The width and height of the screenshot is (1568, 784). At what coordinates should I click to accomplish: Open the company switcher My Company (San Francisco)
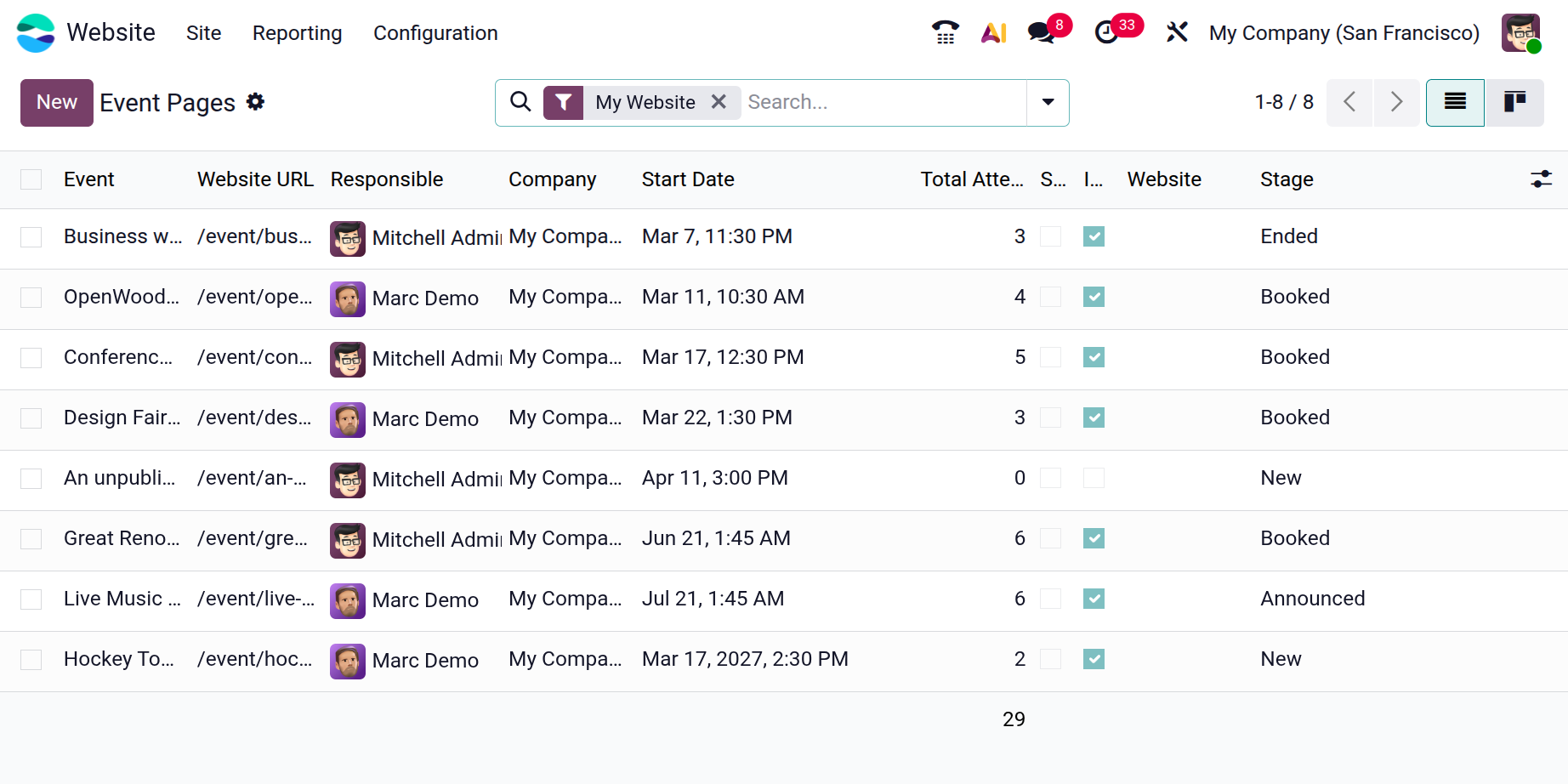pyautogui.click(x=1344, y=33)
